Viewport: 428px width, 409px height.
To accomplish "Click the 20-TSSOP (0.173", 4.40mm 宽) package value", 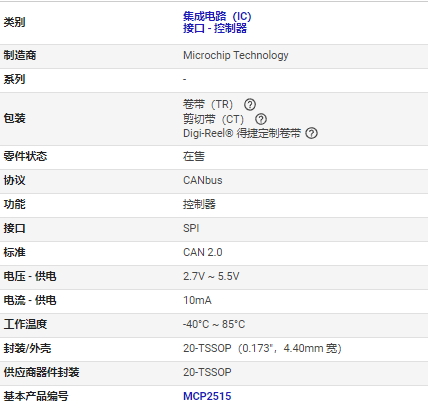I will [x=262, y=348].
